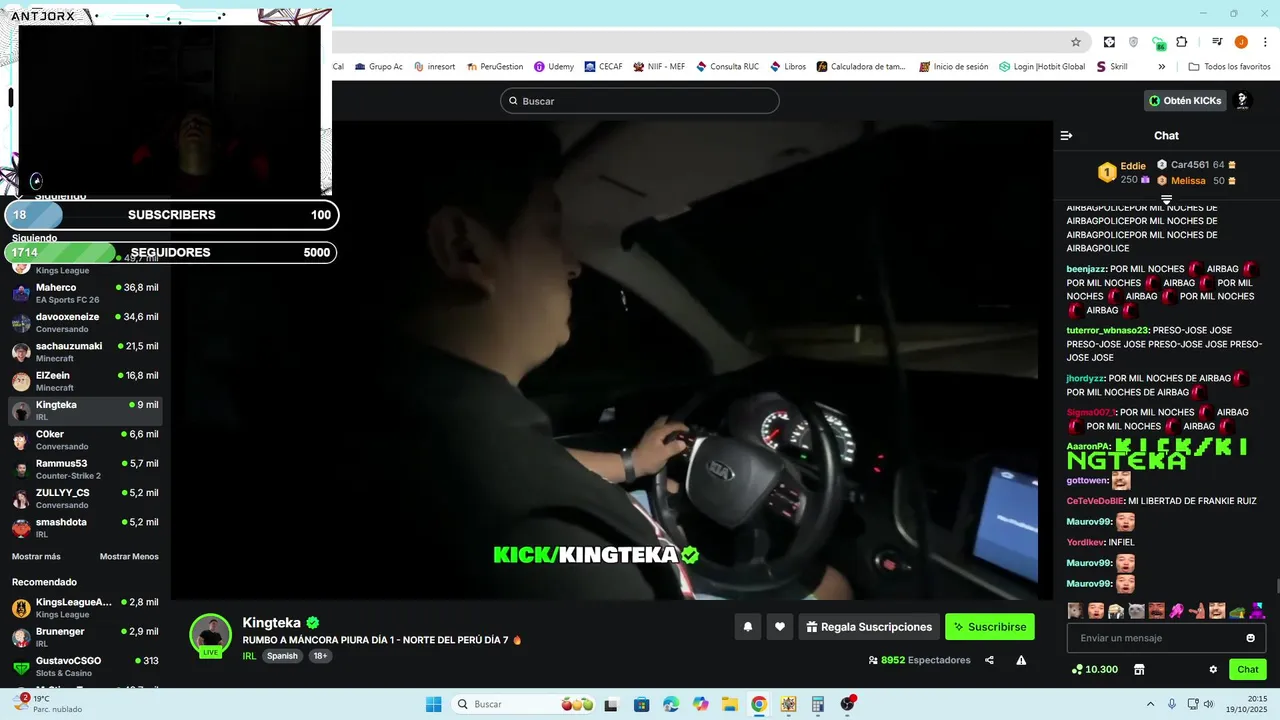1280x720 pixels.
Task: Open chat settings gear icon
Action: point(1213,669)
